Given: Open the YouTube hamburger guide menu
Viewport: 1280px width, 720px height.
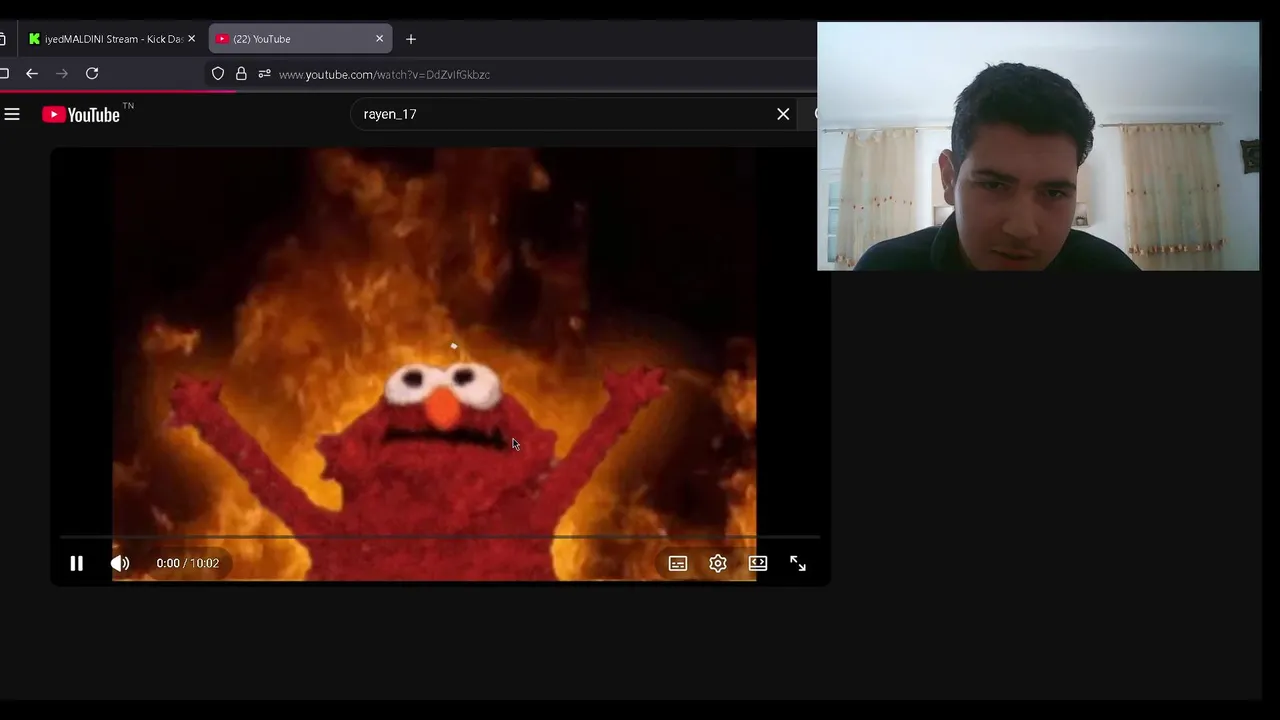Looking at the screenshot, I should click(x=12, y=114).
